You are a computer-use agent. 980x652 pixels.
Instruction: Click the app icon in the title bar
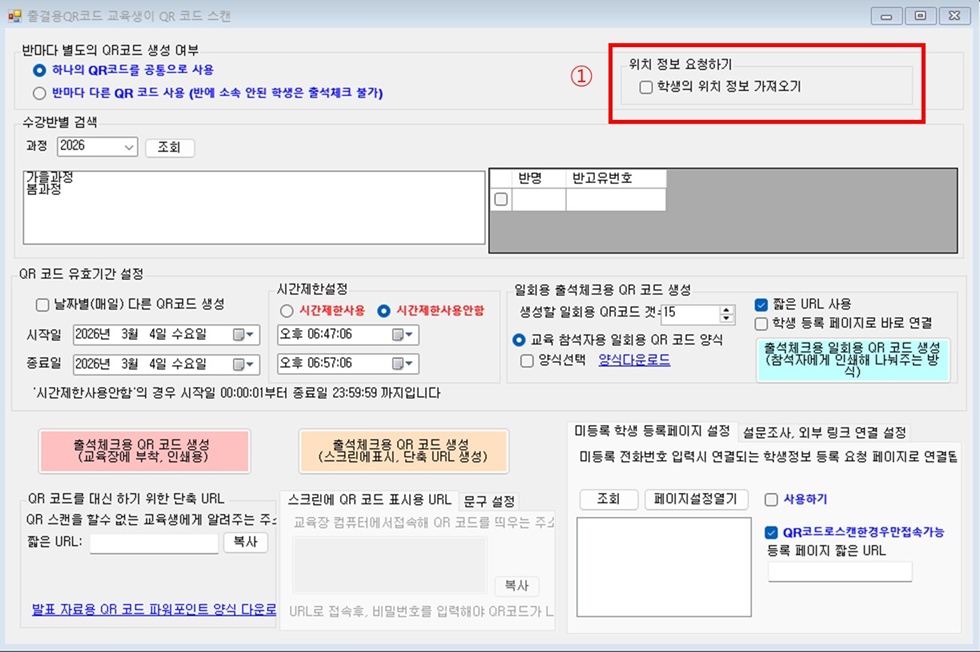point(14,15)
